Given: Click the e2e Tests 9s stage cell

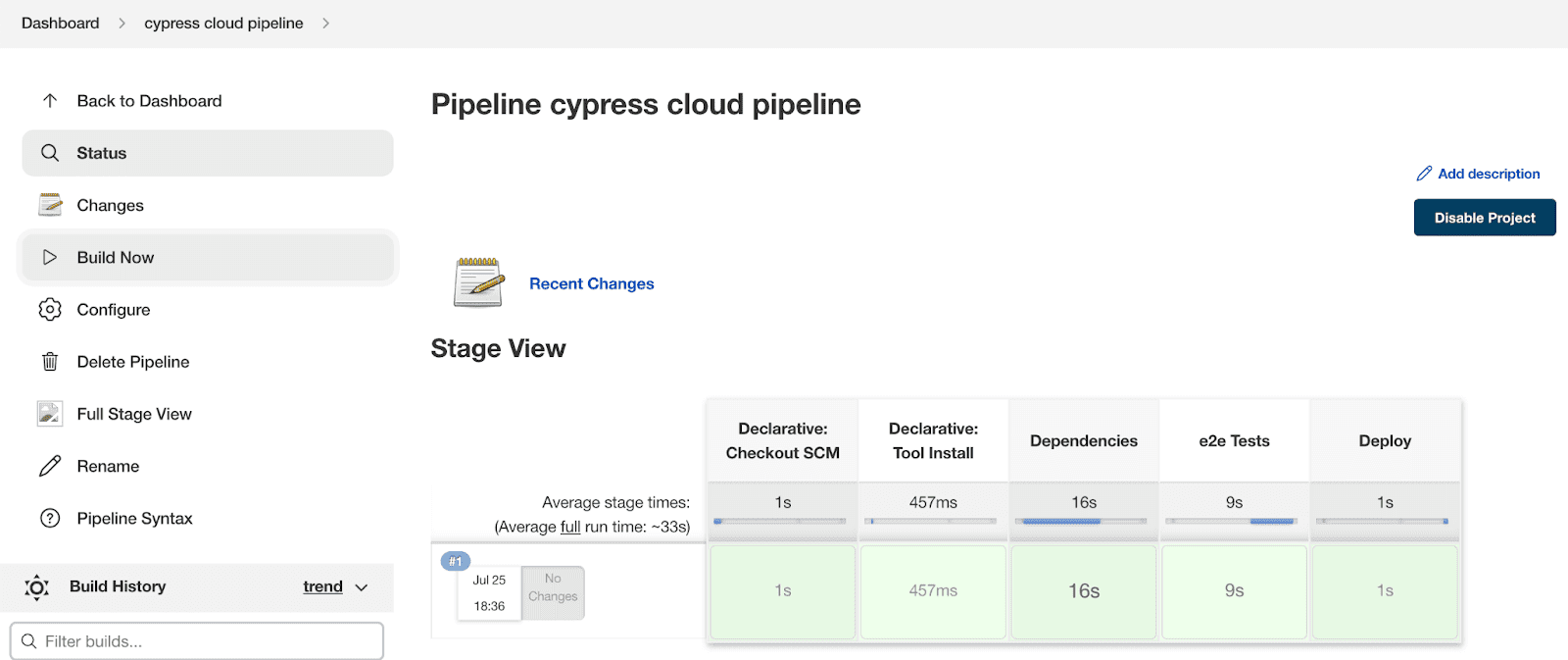Looking at the screenshot, I should click(1234, 591).
